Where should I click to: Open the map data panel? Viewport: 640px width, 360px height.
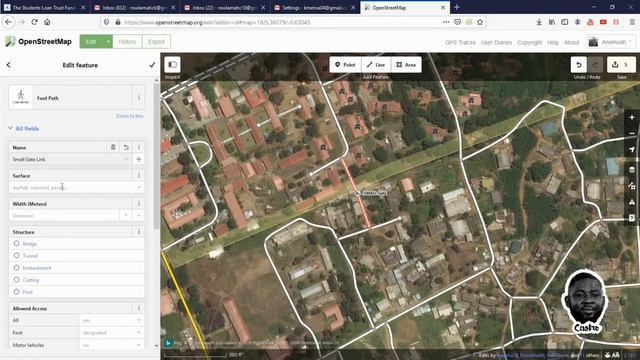tap(632, 186)
